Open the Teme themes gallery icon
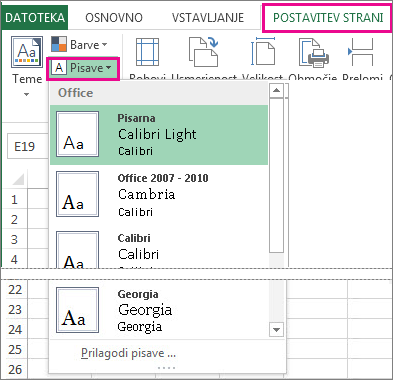 (27, 52)
